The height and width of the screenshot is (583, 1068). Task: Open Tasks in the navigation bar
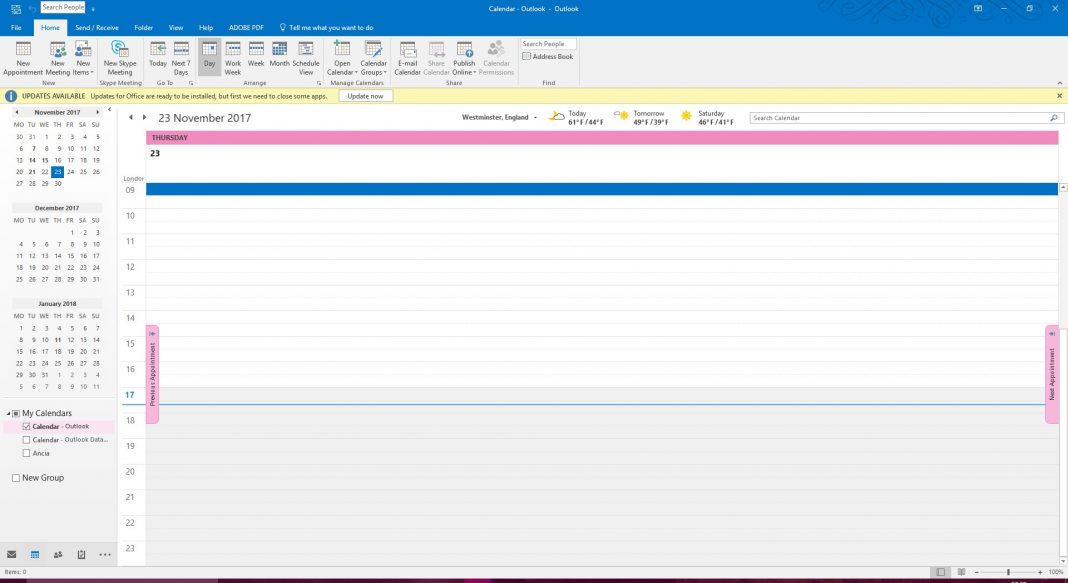tap(81, 554)
